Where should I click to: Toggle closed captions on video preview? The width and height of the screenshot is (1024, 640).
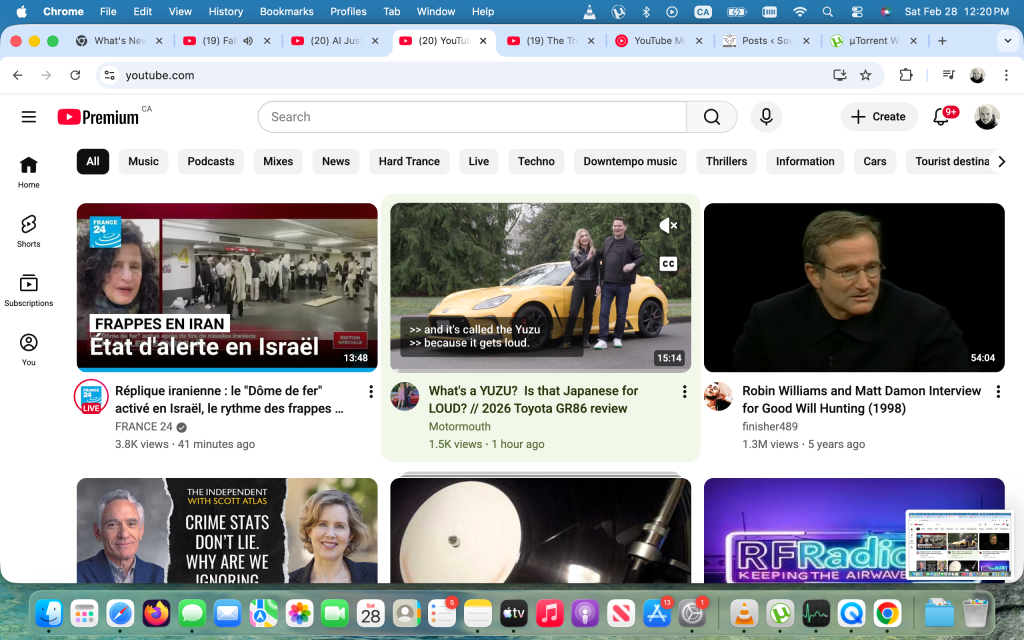tap(668, 264)
